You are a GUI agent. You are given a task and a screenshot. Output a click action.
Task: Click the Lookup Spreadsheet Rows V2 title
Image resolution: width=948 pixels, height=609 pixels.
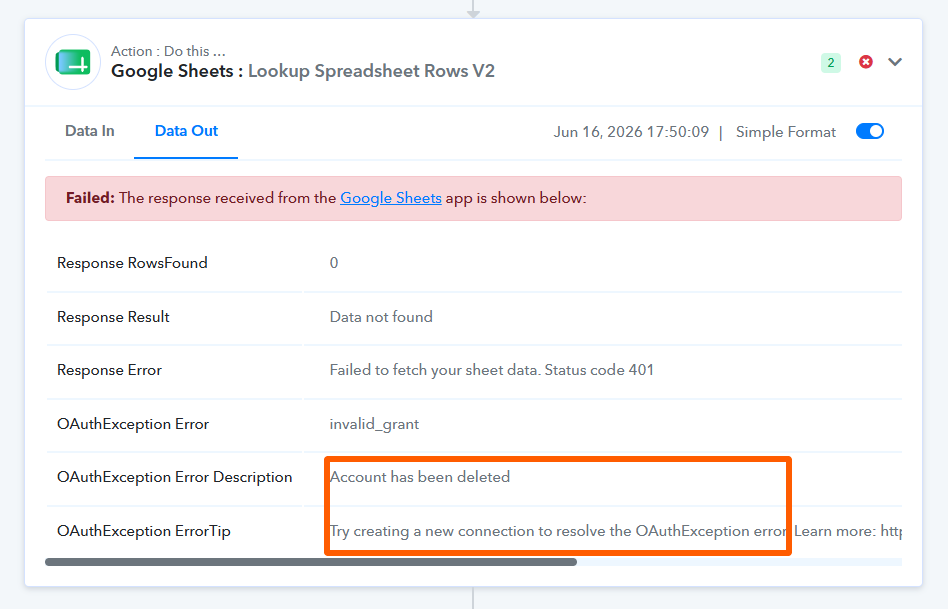pyautogui.click(x=371, y=71)
